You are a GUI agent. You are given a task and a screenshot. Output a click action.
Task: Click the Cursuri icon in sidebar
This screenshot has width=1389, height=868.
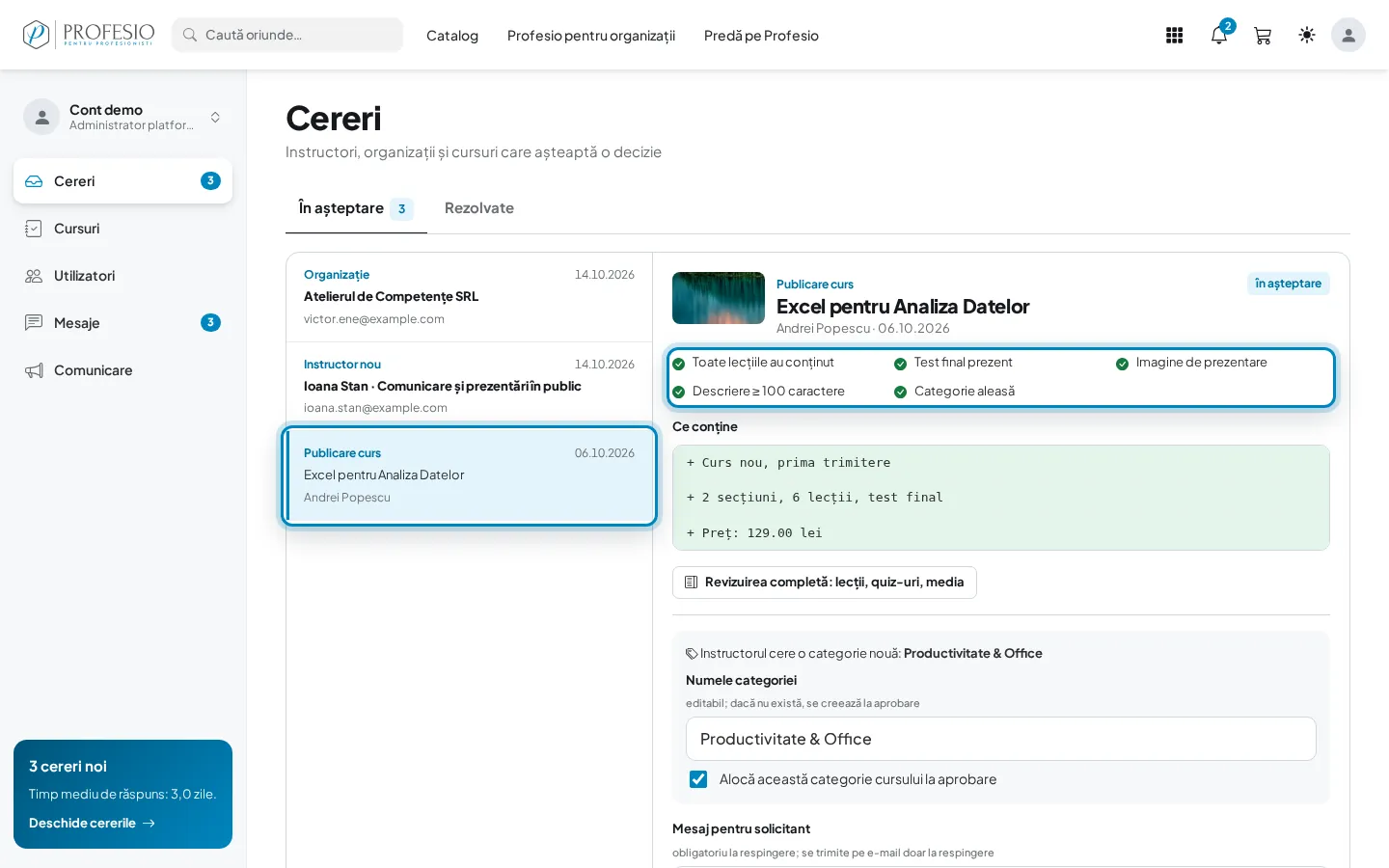(34, 229)
